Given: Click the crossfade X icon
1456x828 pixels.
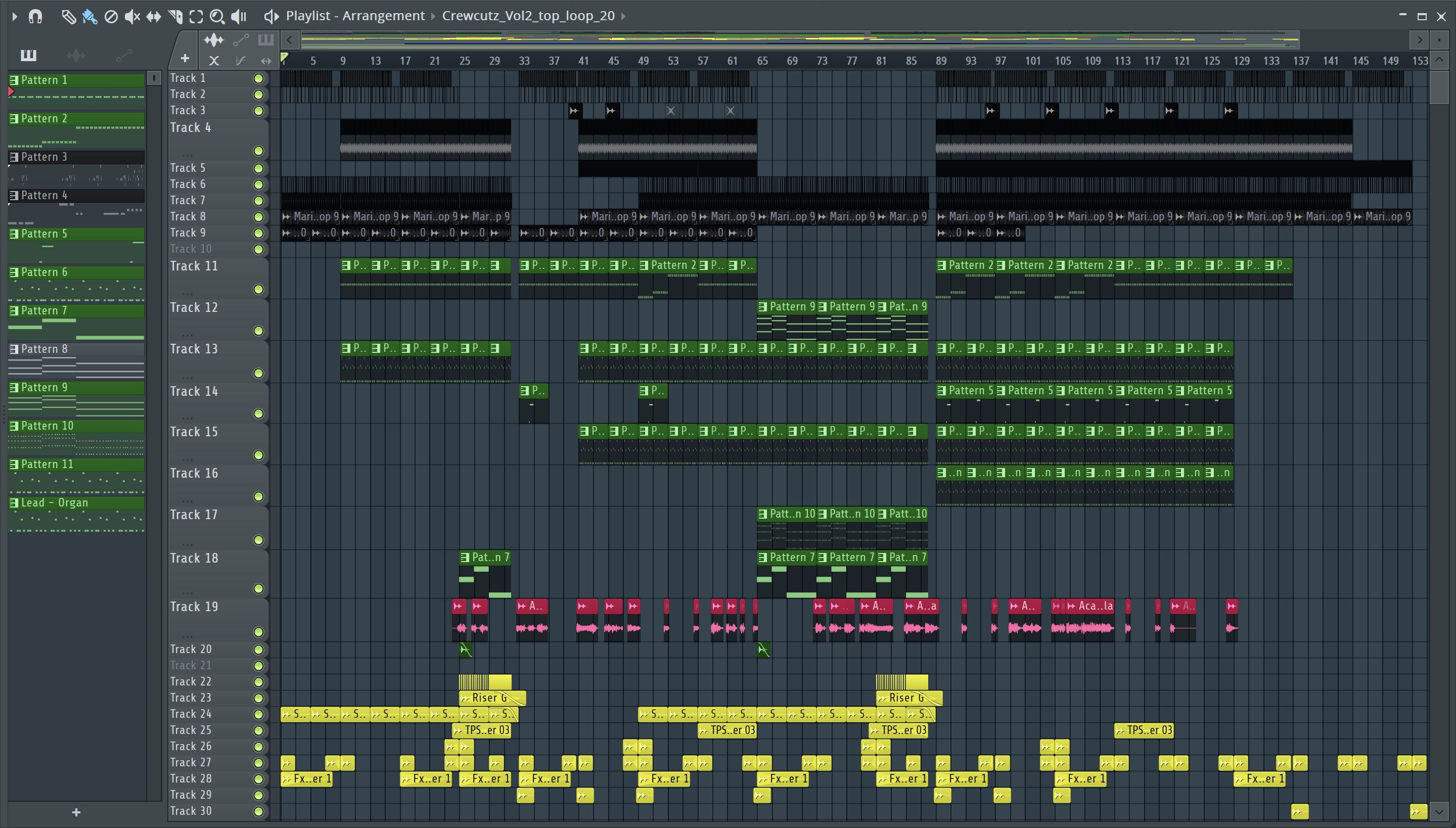Looking at the screenshot, I should [214, 60].
